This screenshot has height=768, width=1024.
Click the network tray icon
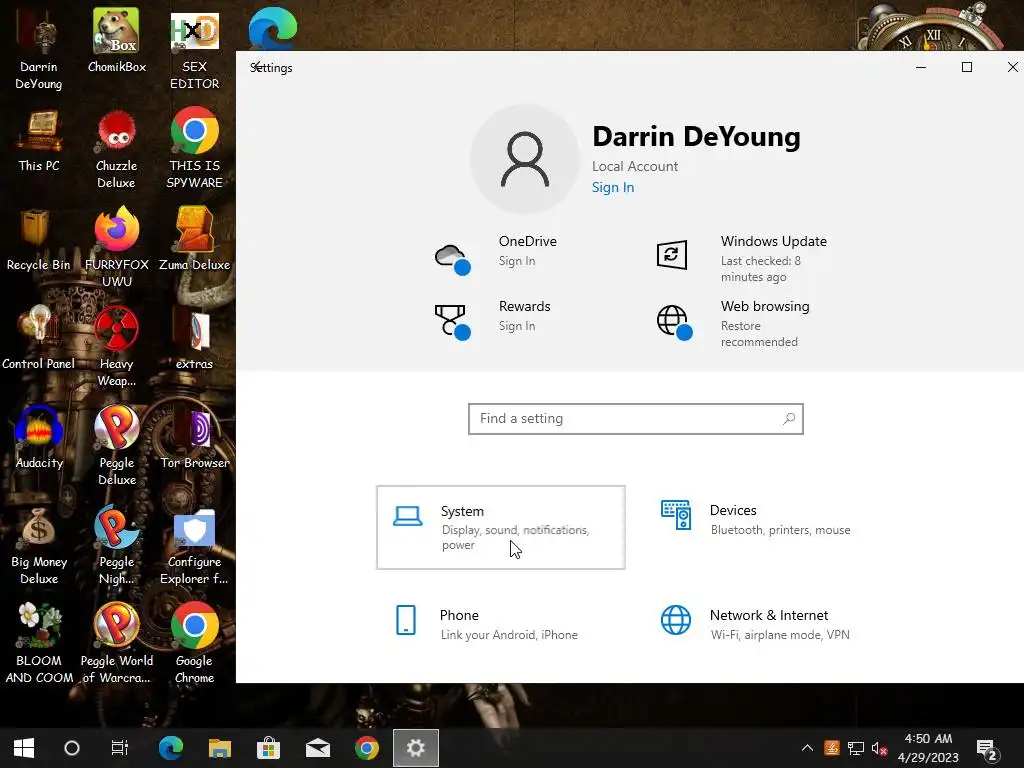click(856, 748)
